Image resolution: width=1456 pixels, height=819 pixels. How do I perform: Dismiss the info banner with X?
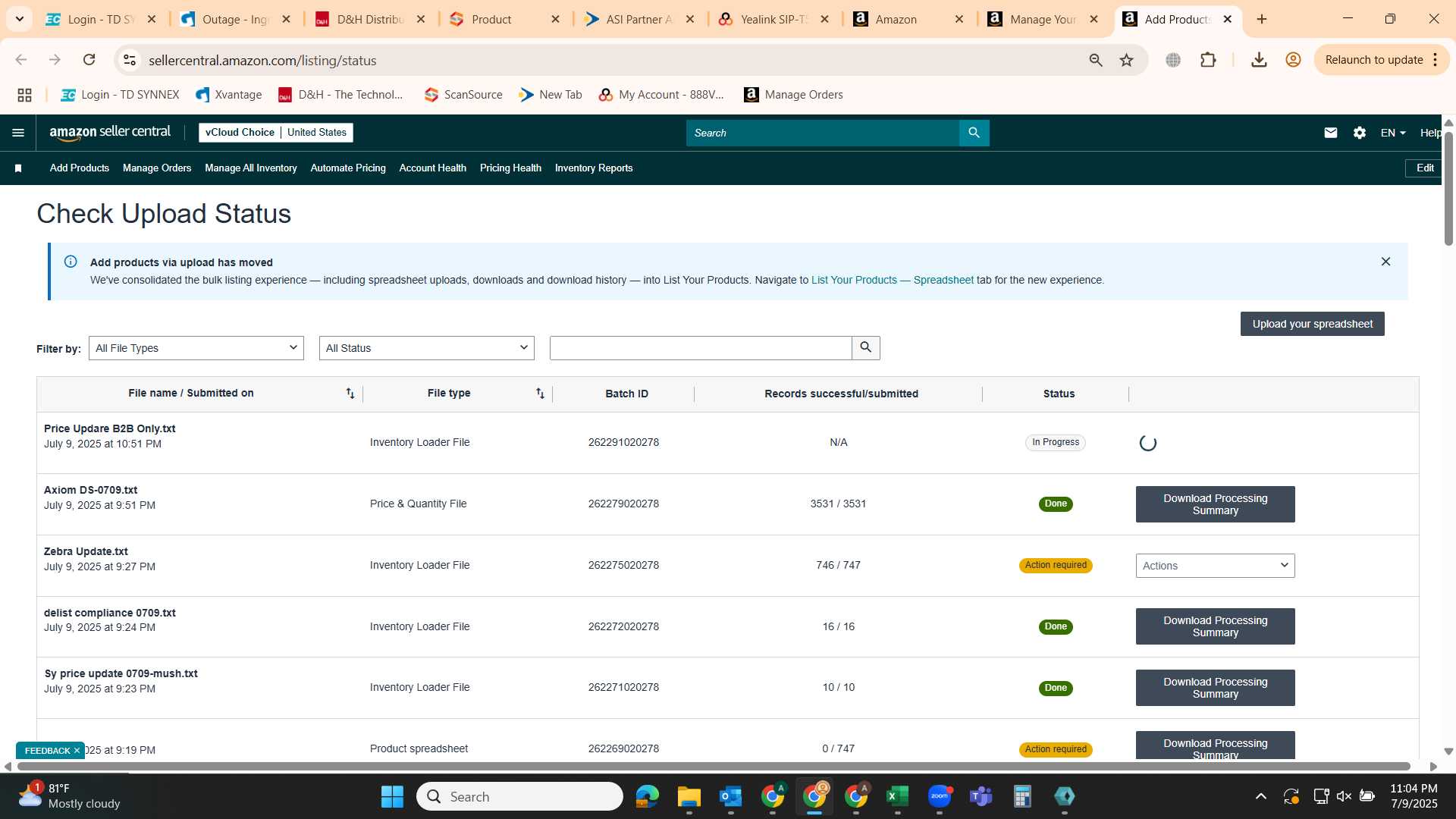point(1385,262)
